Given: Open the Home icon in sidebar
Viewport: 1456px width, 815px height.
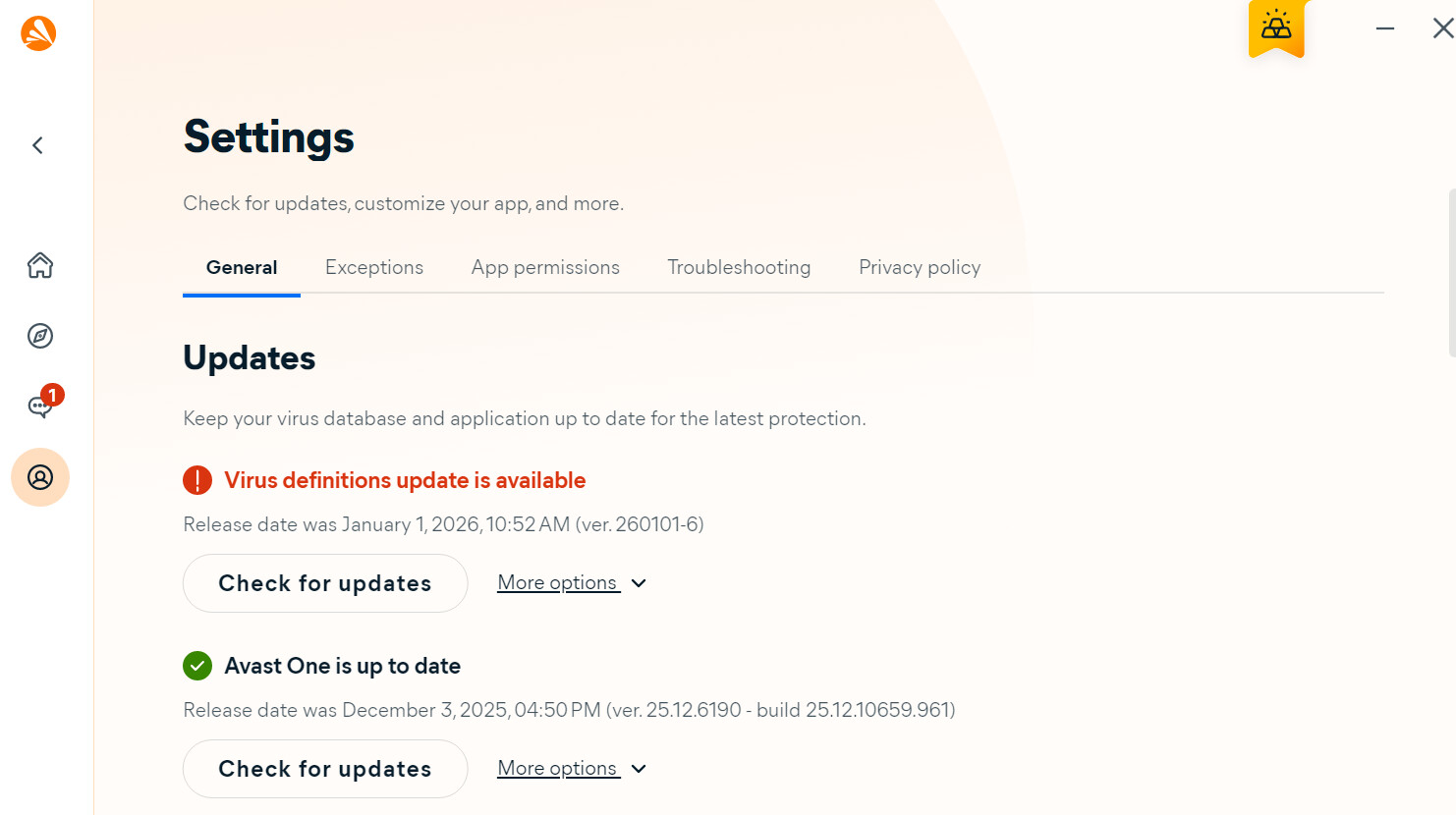Looking at the screenshot, I should (40, 265).
